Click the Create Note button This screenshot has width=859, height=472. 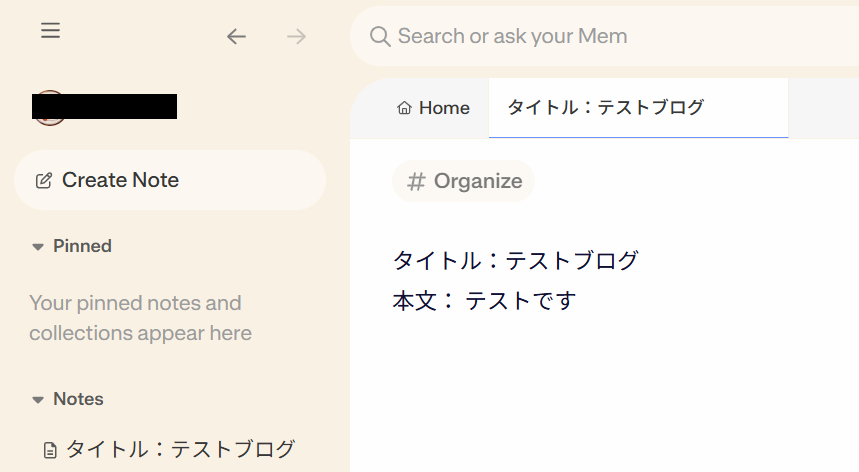point(170,180)
